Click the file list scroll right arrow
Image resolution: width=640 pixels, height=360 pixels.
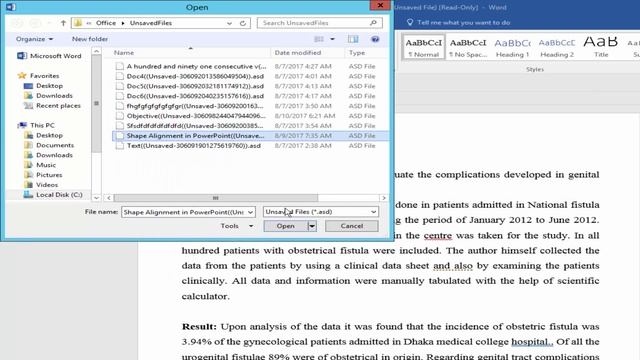pos(384,198)
